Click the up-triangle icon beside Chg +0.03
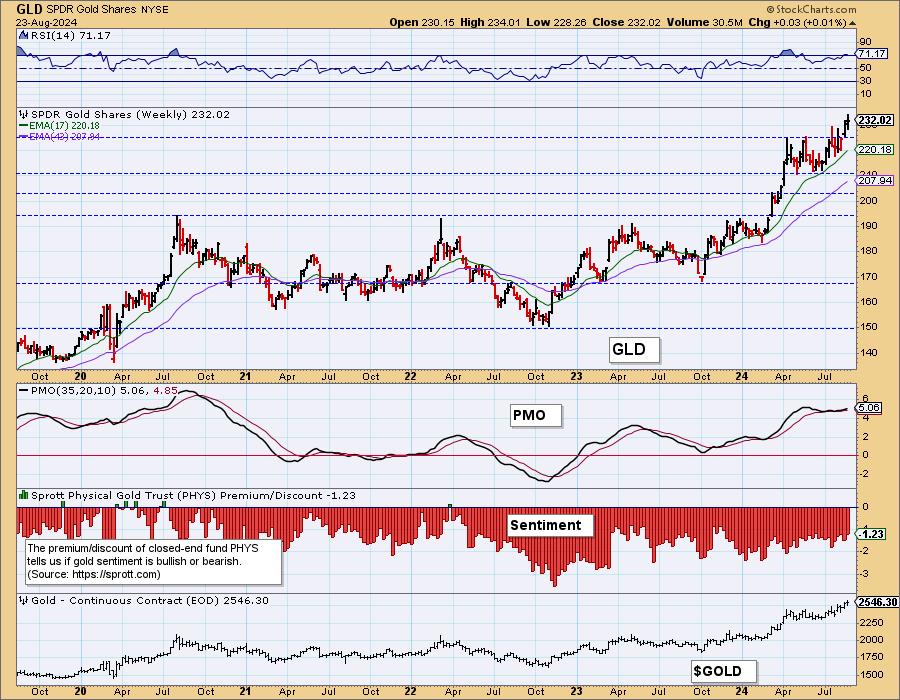 (x=852, y=23)
